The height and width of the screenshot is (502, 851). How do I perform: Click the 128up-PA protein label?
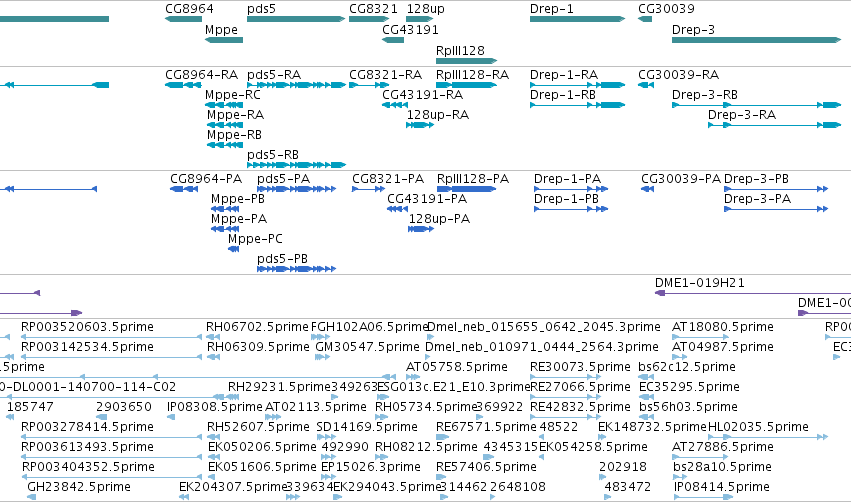440,219
